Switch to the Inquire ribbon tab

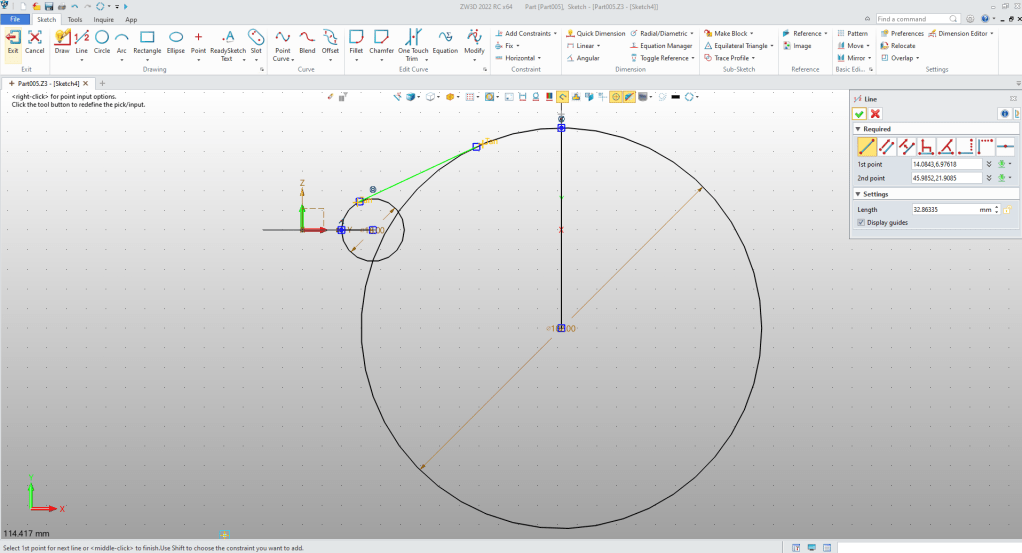coord(103,19)
